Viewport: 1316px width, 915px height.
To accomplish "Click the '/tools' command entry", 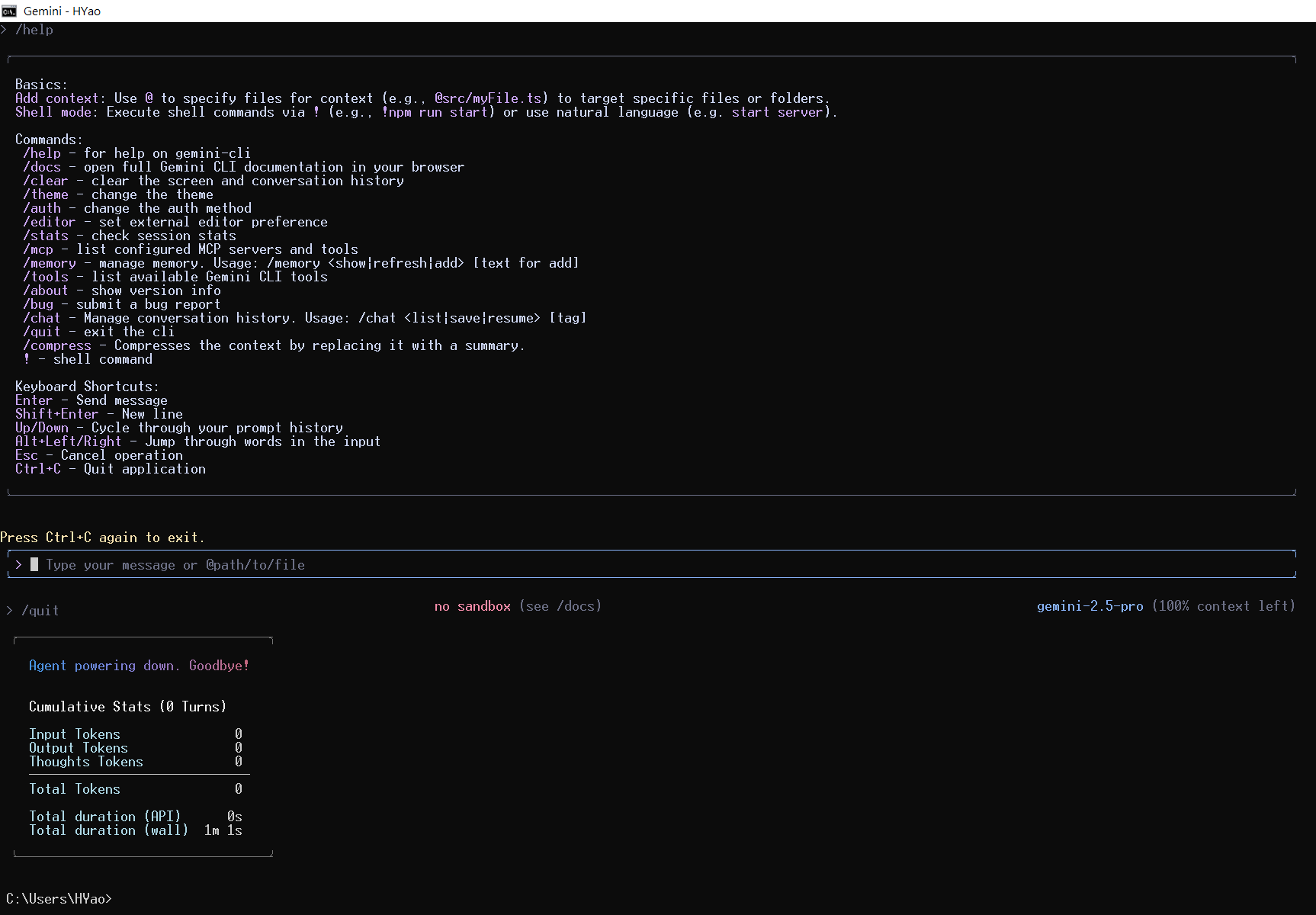I will click(175, 277).
